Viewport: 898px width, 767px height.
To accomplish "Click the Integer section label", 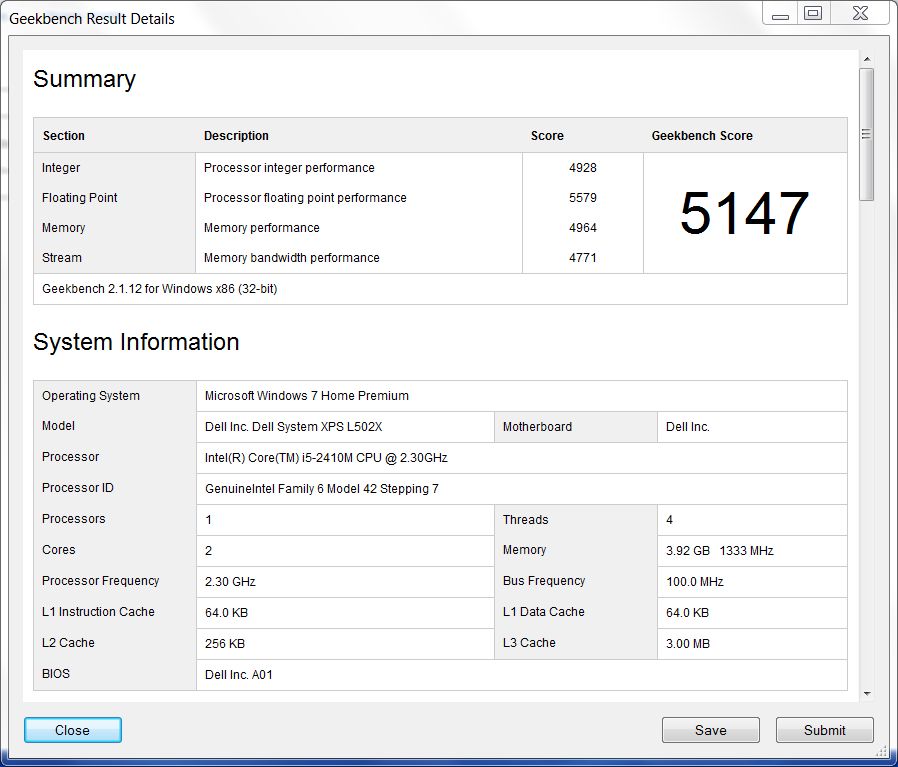I will tap(61, 168).
